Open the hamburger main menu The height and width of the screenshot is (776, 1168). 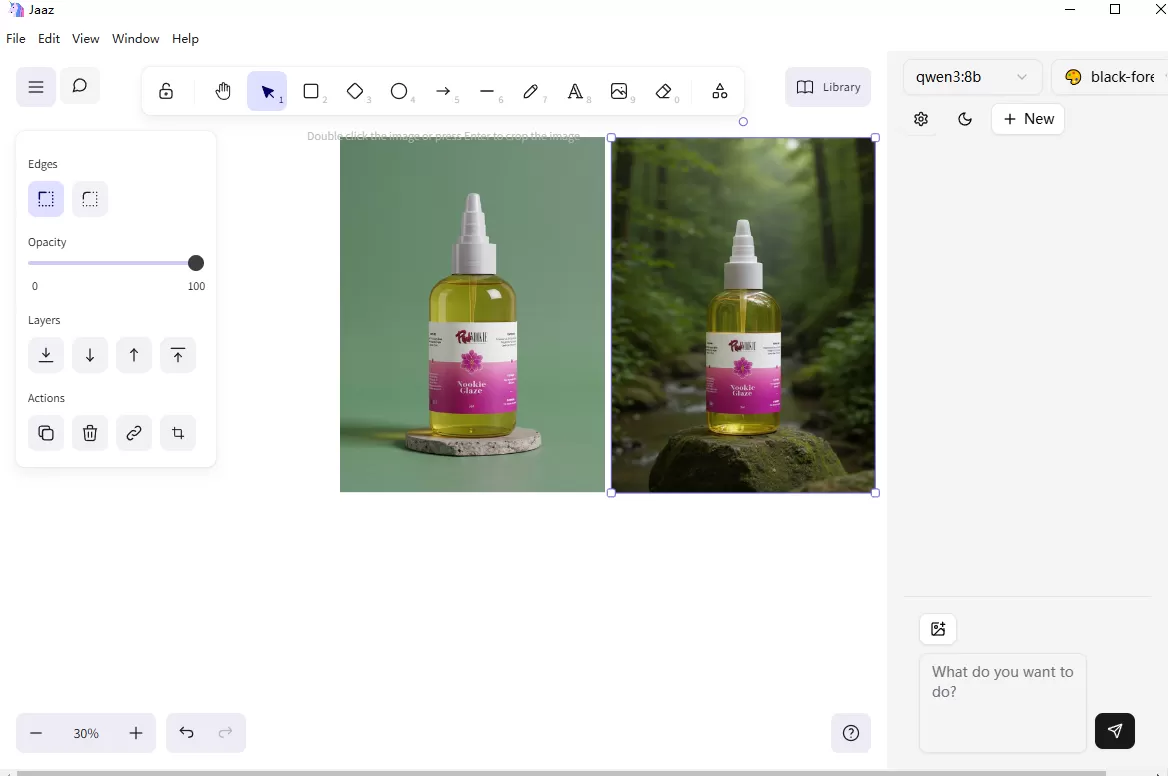(36, 87)
